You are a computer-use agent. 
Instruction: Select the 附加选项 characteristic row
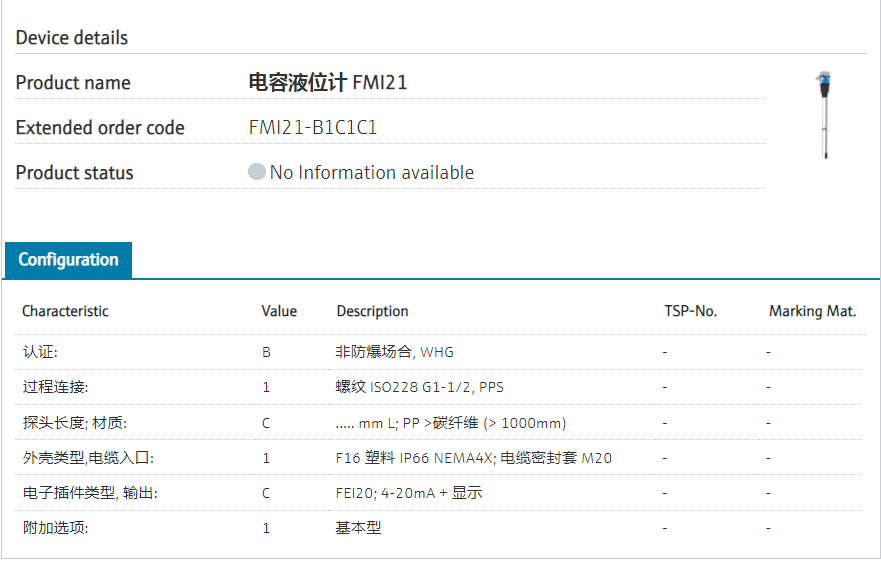click(55, 528)
